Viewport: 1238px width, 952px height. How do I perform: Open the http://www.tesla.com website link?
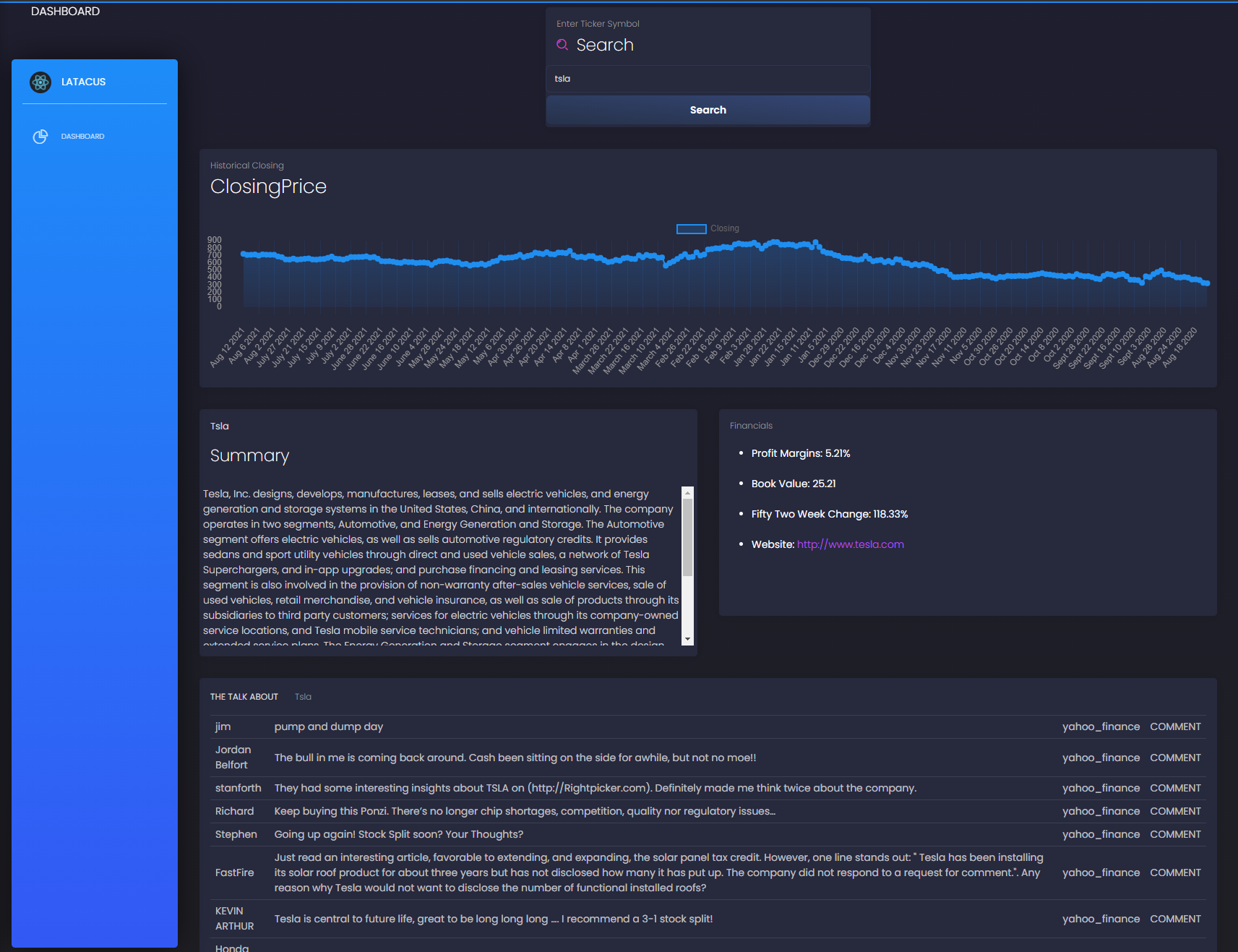(x=851, y=544)
